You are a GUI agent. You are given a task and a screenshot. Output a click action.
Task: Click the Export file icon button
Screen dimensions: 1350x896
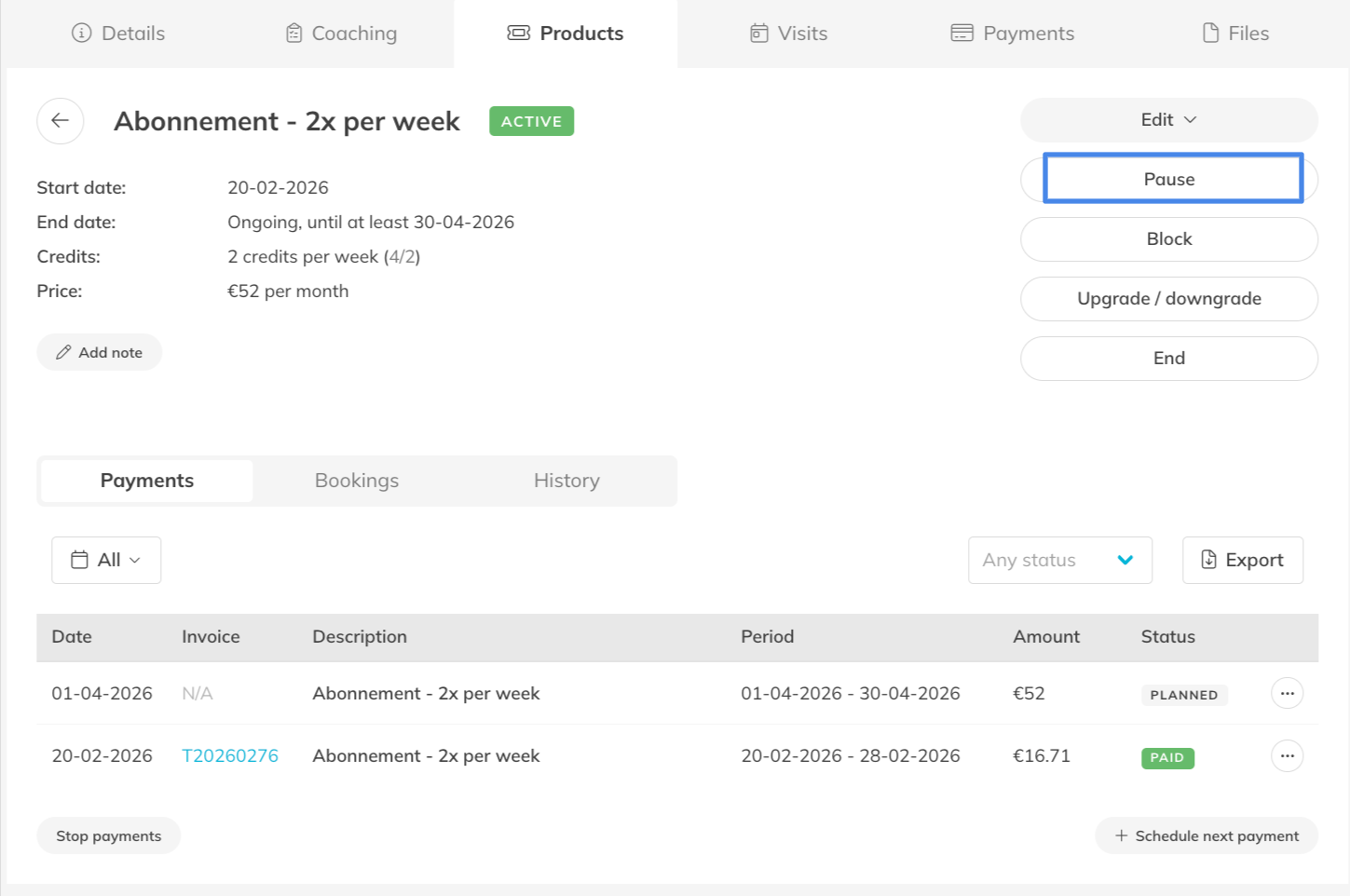tap(1242, 561)
